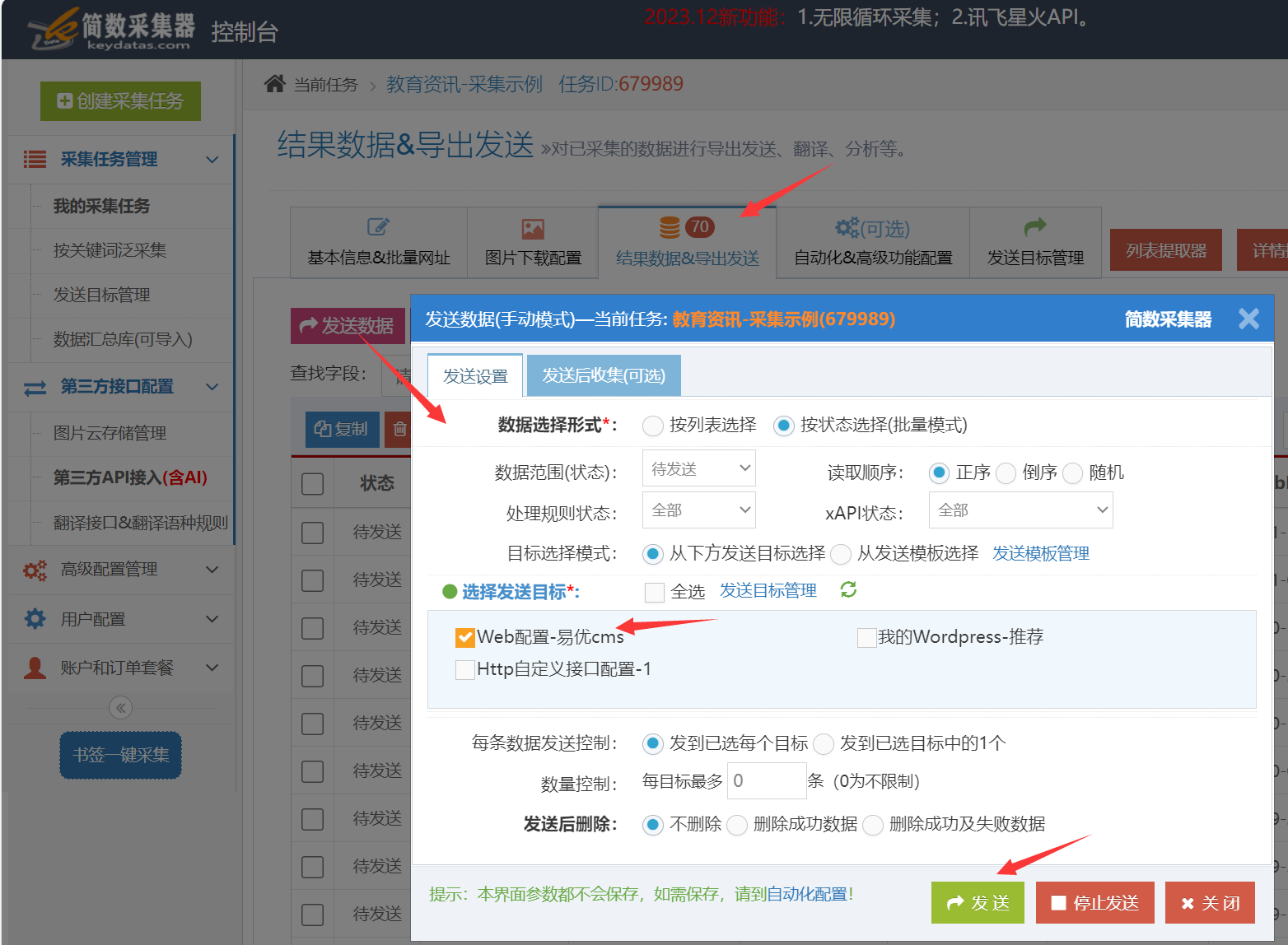Viewport: 1288px width, 945px height.
Task: Click the 简数采集器 logo
Action: (x=112, y=30)
